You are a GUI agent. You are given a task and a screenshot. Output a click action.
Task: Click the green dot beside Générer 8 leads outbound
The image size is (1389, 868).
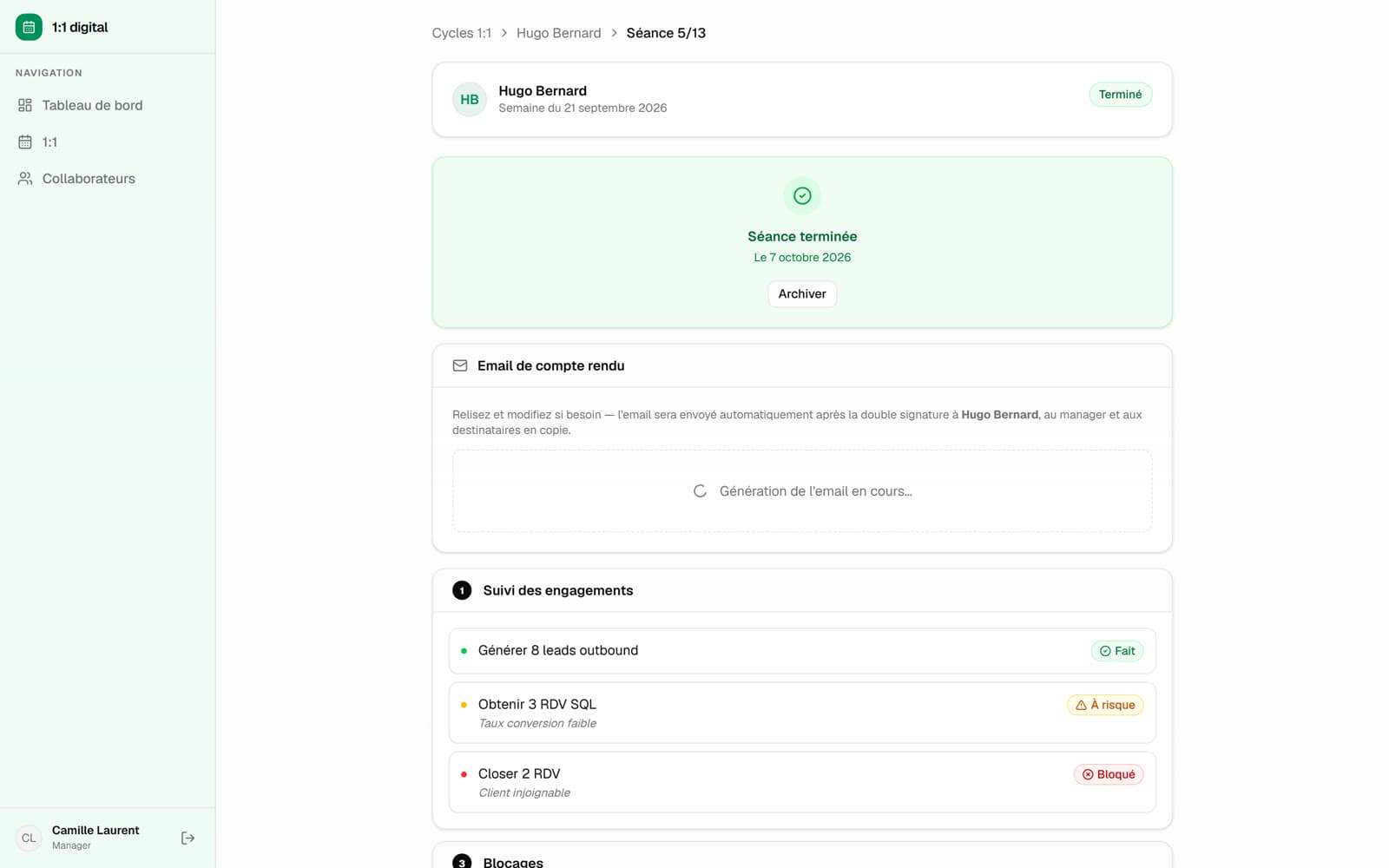[464, 651]
